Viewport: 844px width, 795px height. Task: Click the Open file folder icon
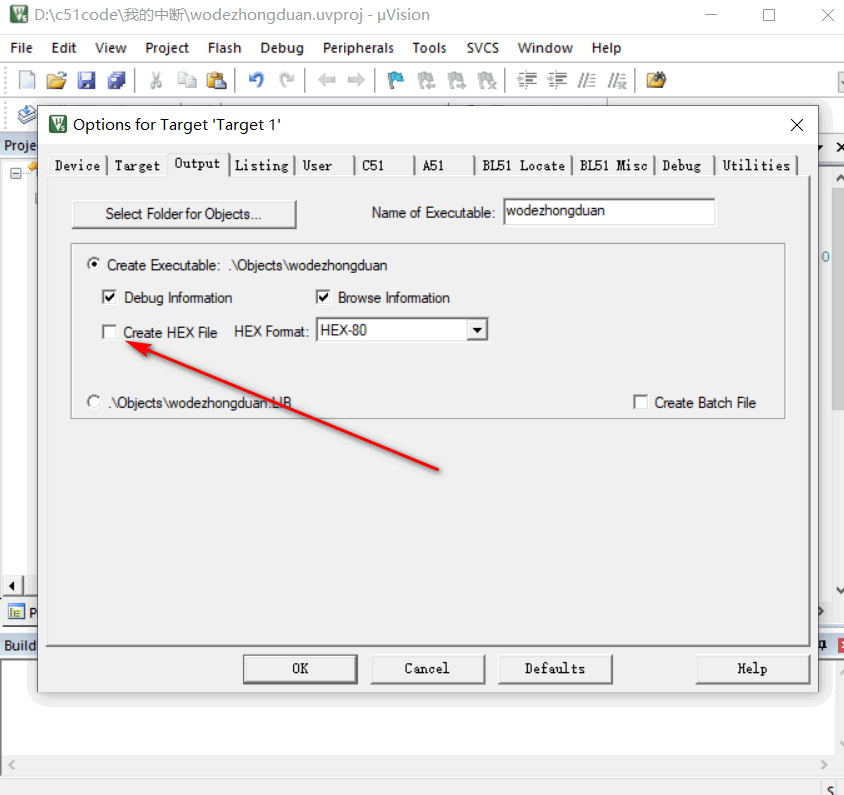[57, 81]
